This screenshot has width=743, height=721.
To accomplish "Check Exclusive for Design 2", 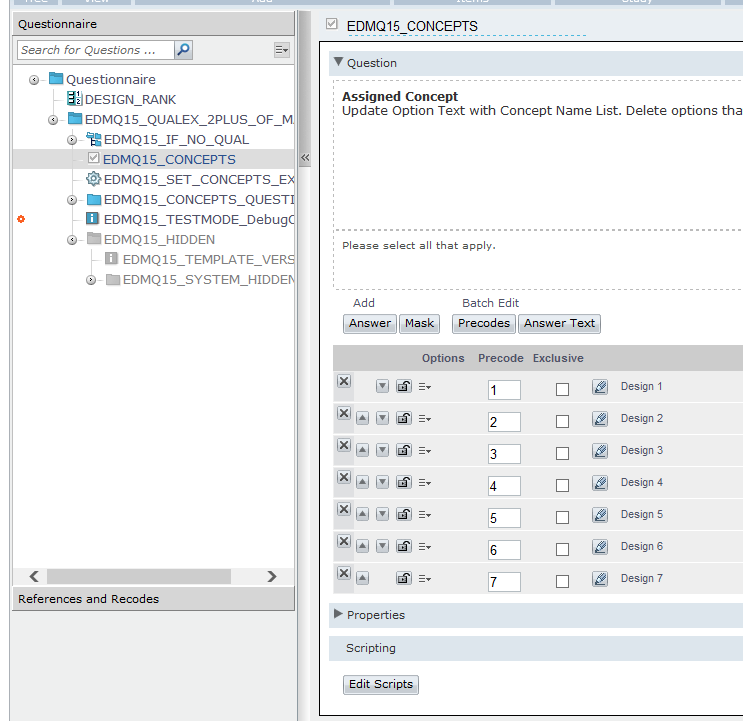I will click(562, 422).
